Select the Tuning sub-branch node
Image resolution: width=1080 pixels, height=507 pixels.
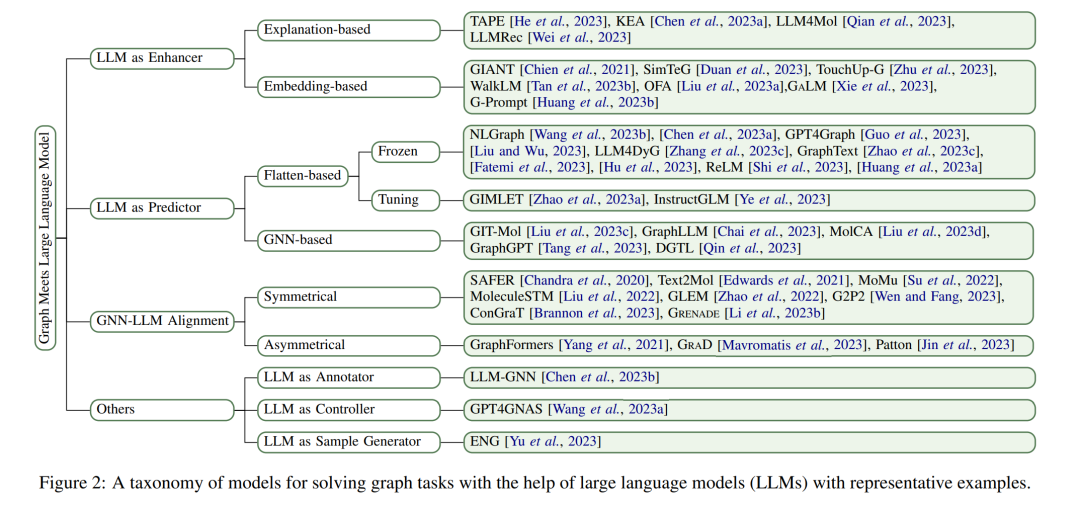click(406, 200)
